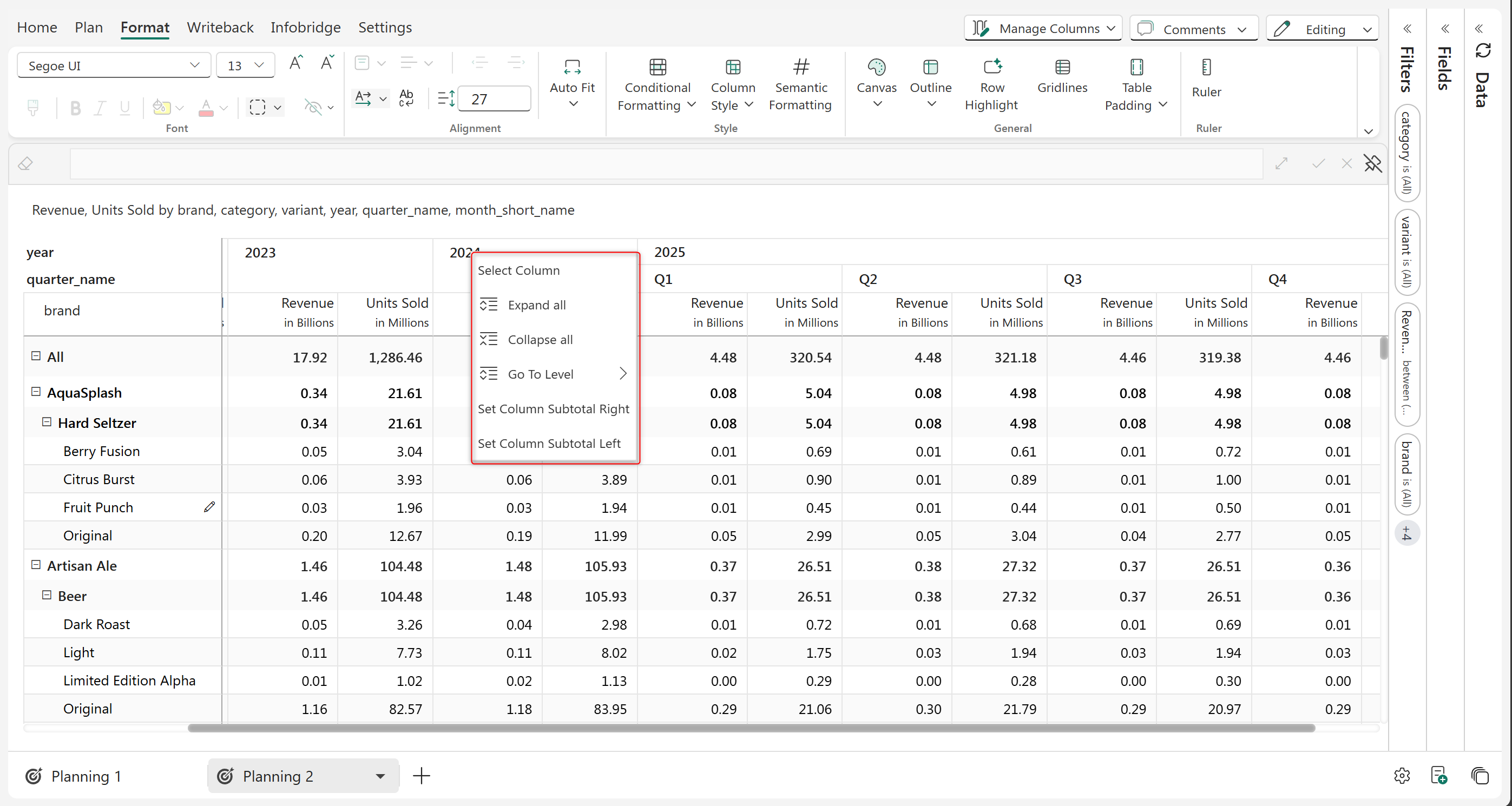Screen dimensions: 1512x806
Task: Click the horizontal scrollbar under table
Action: point(751,728)
